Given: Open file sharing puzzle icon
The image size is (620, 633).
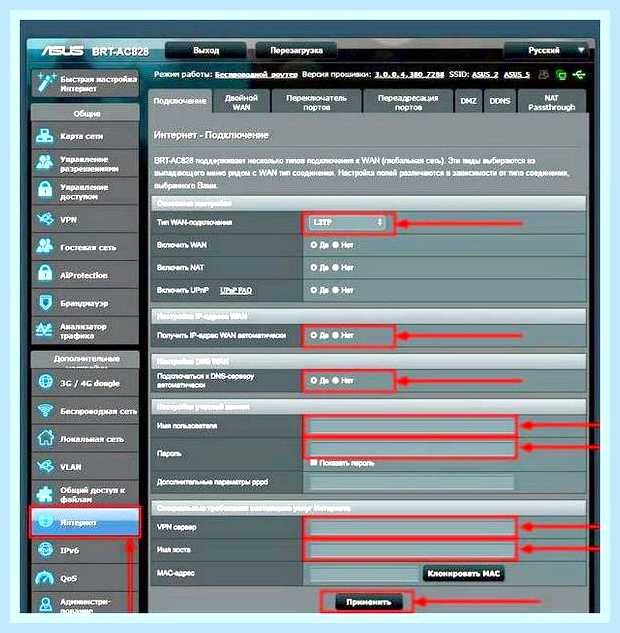Looking at the screenshot, I should [45, 494].
